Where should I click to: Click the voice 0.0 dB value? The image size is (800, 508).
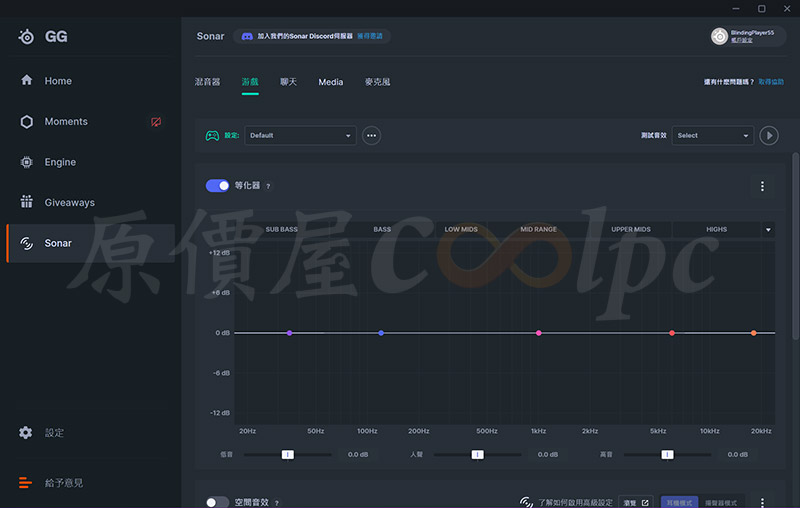[x=548, y=454]
